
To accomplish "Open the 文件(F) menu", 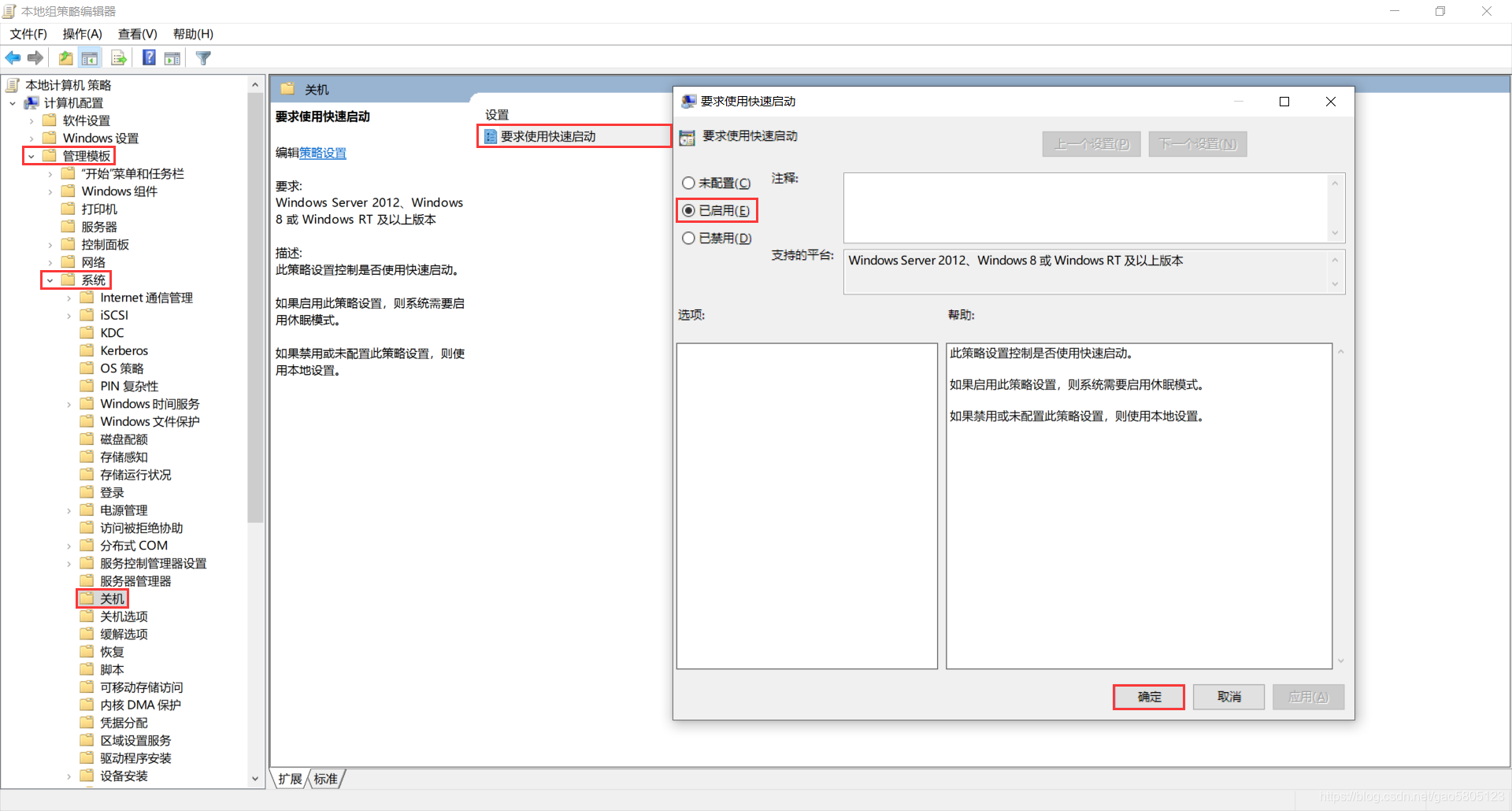I will coord(28,34).
